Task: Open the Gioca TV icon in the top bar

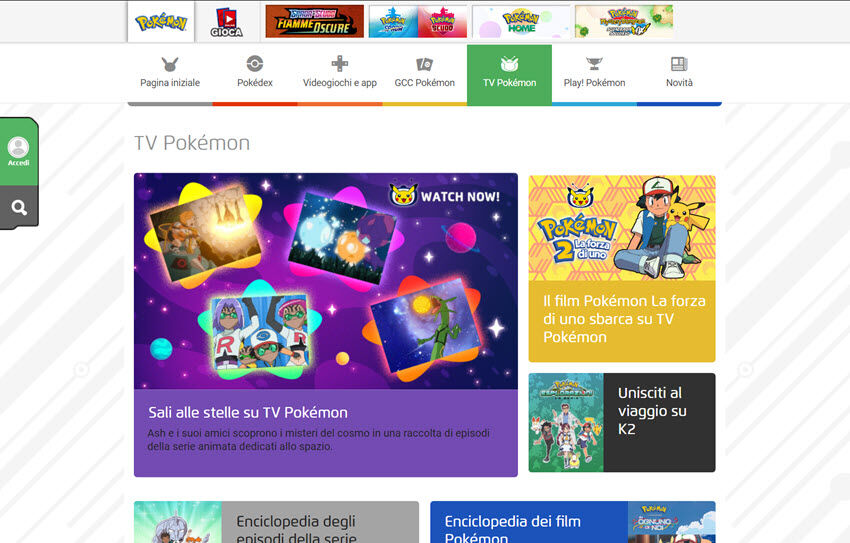Action: 227,22
